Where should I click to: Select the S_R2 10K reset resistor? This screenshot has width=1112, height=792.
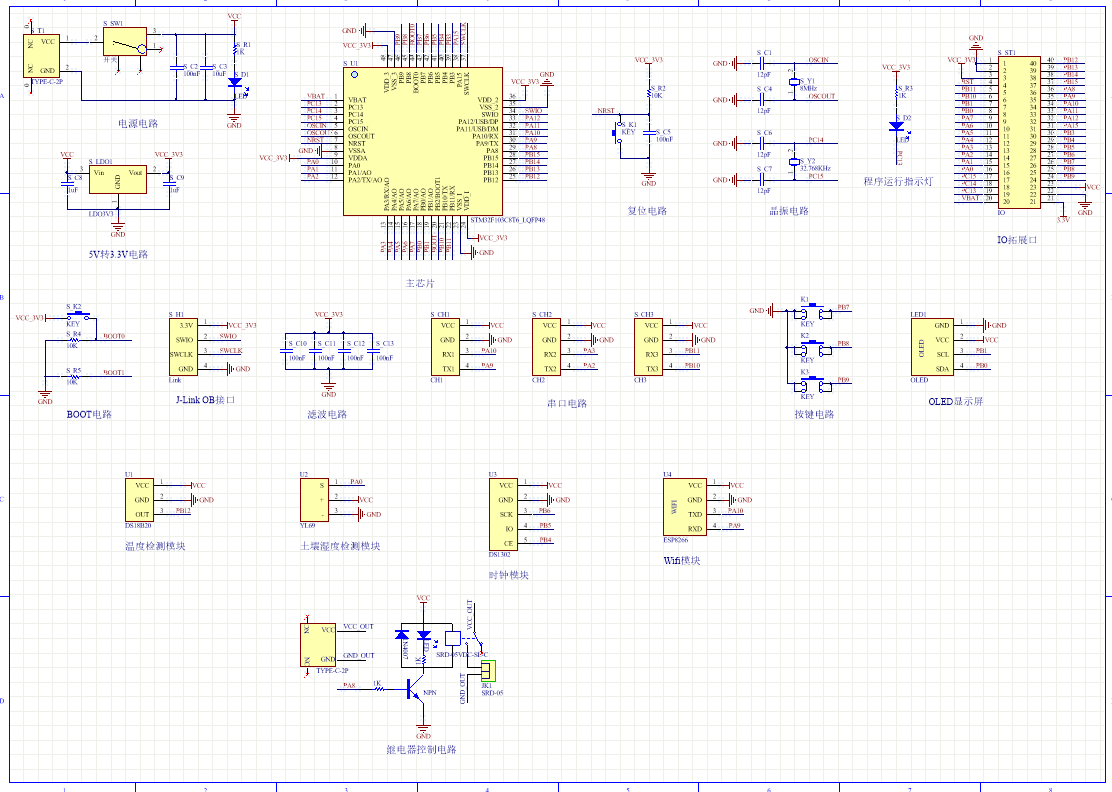(649, 92)
